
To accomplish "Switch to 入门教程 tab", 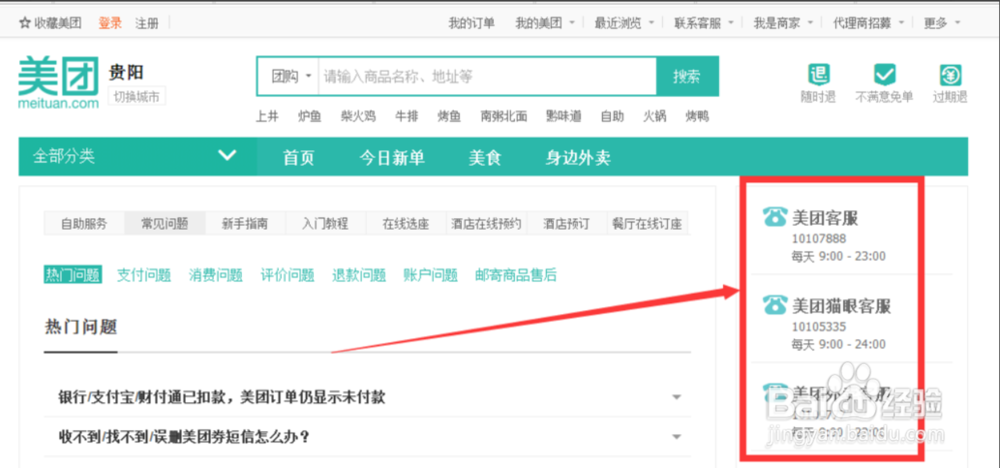I will pos(325,224).
